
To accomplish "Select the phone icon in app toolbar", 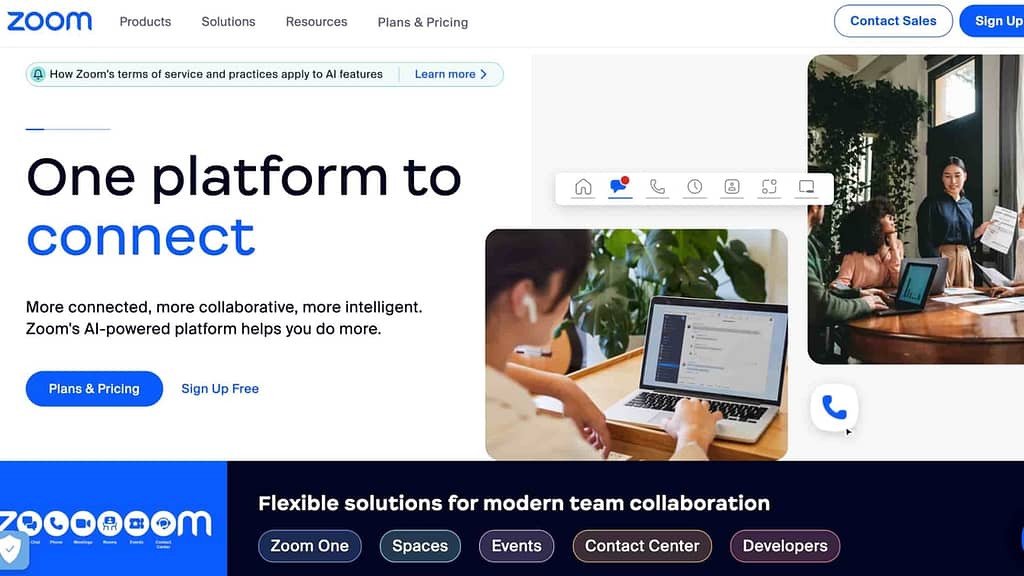I will [657, 187].
